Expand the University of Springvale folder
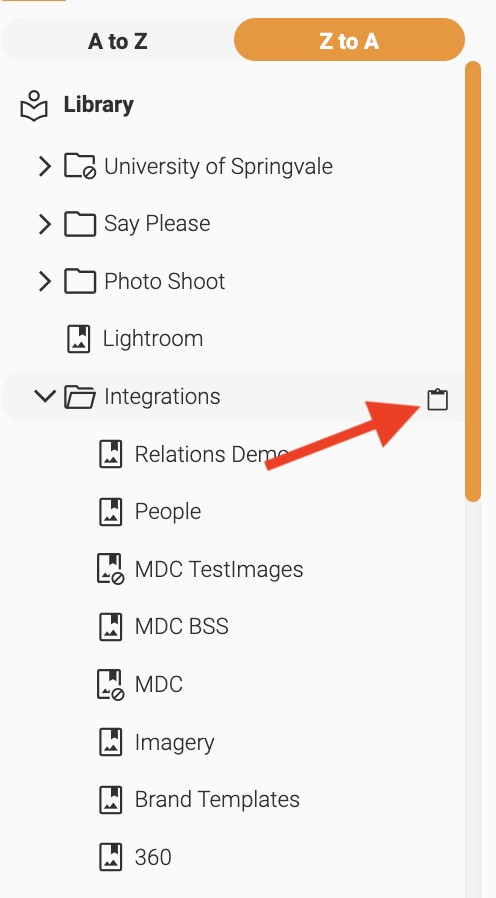The height and width of the screenshot is (898, 496). [x=45, y=167]
